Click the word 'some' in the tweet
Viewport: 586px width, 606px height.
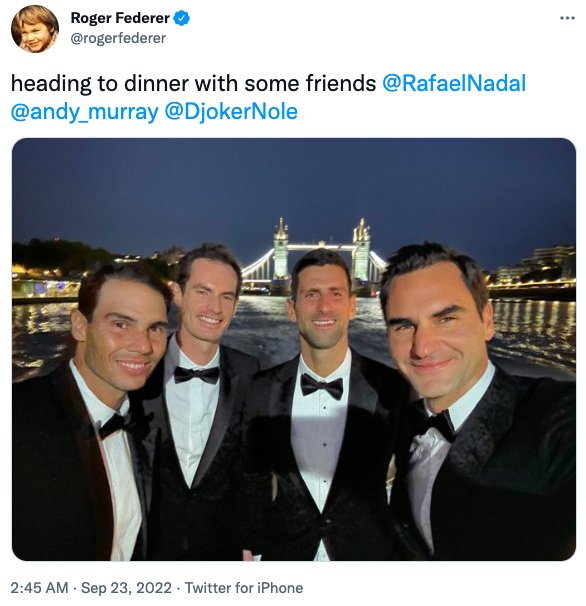click(x=271, y=84)
